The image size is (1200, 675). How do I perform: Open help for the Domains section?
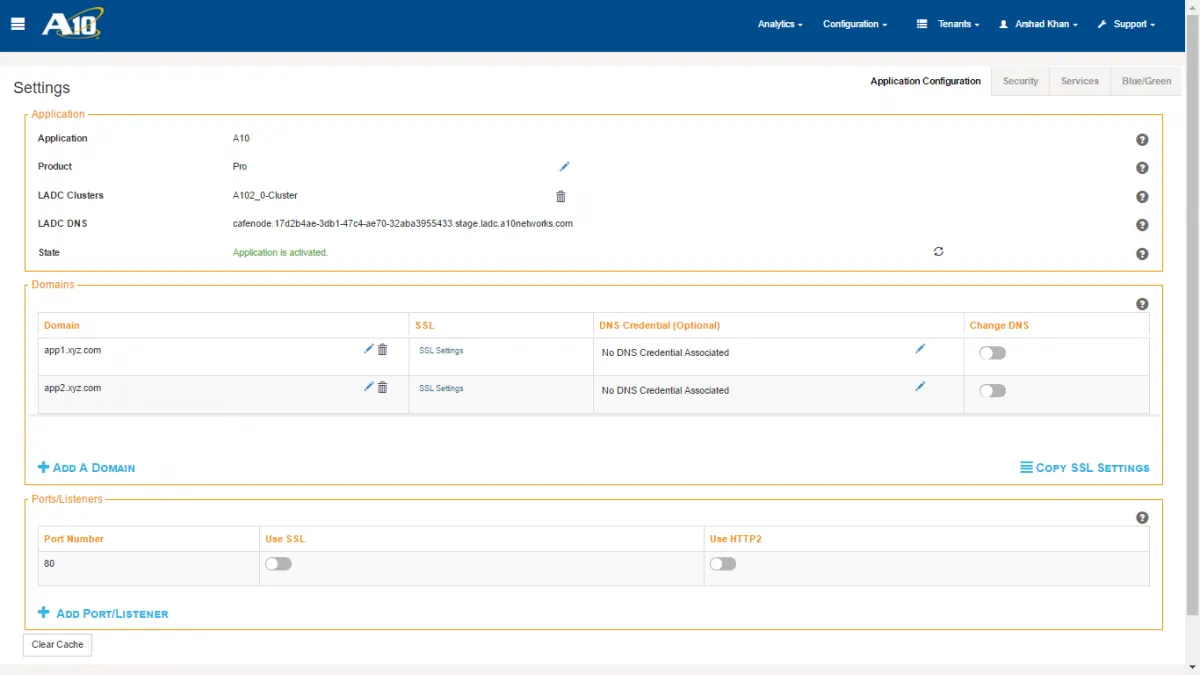point(1142,303)
